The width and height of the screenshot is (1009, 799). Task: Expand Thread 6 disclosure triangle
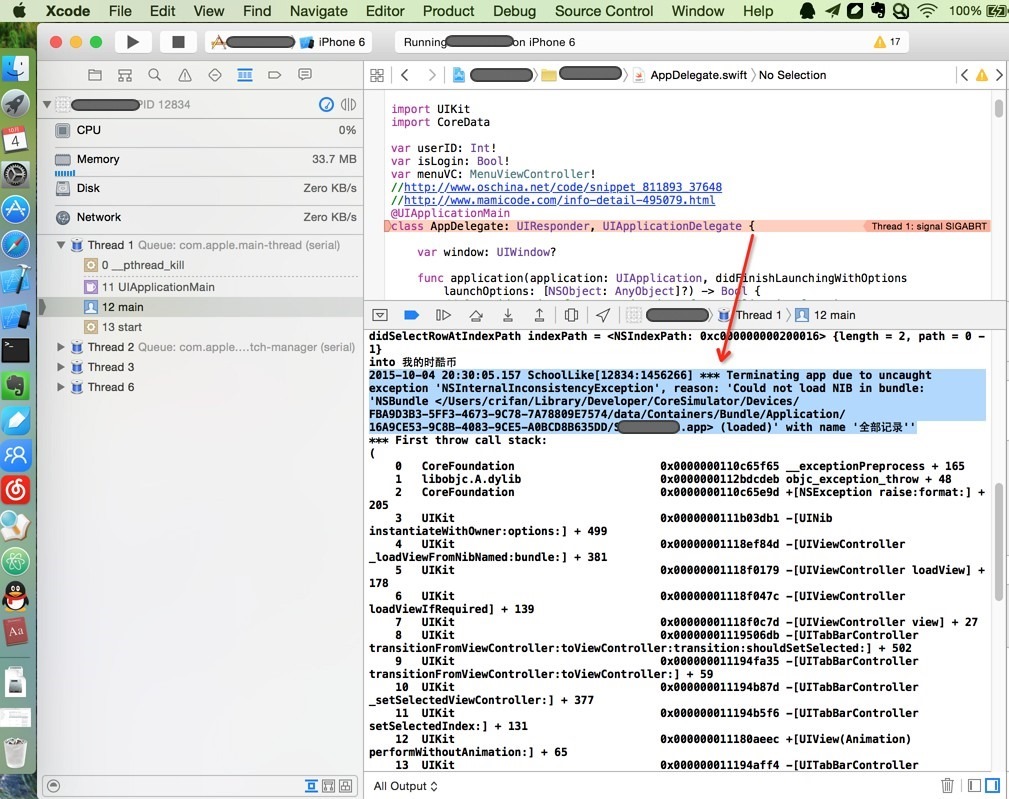click(60, 387)
